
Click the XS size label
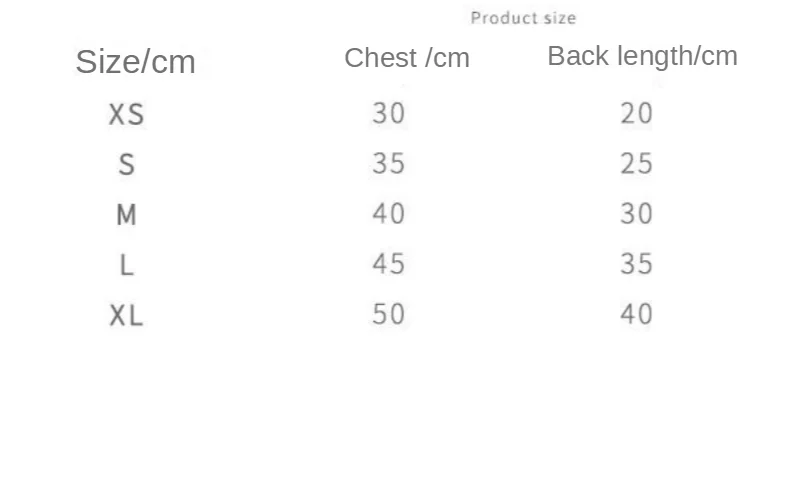(127, 115)
